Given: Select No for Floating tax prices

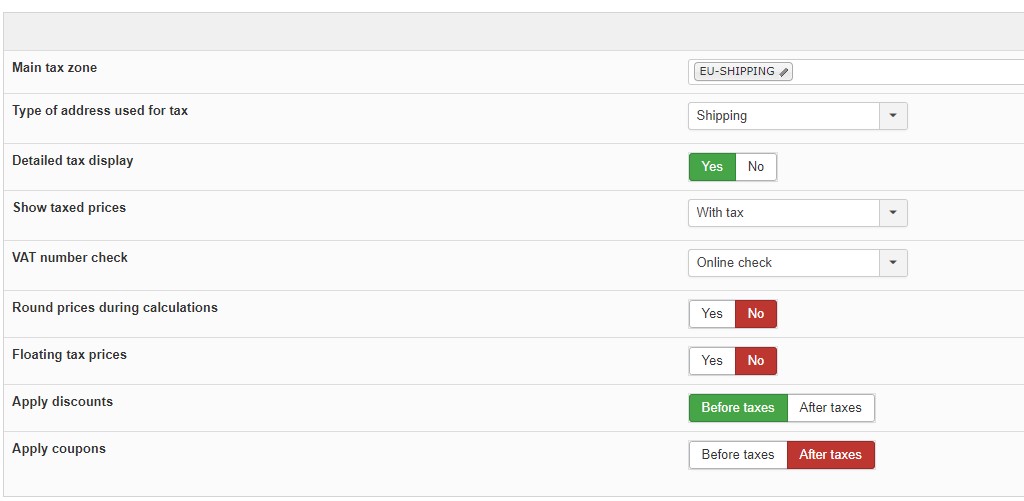Looking at the screenshot, I should (x=756, y=361).
